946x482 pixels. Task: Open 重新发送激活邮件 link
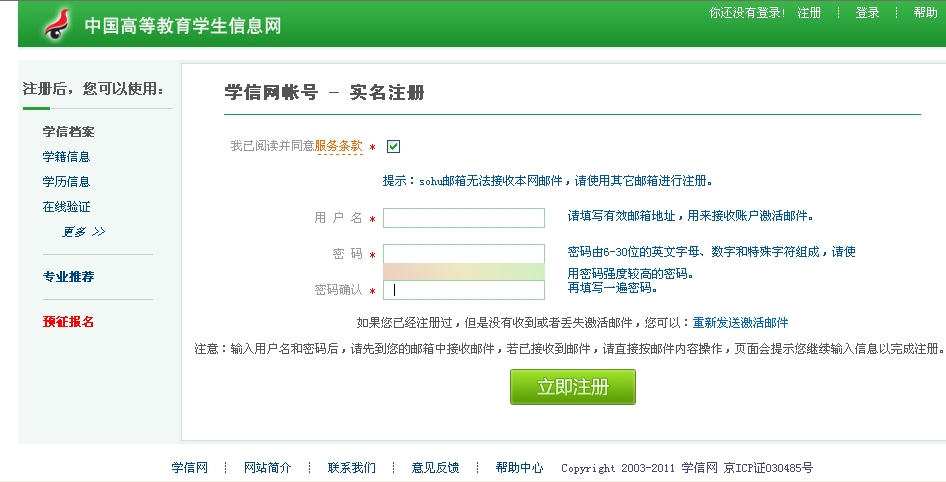[x=740, y=323]
